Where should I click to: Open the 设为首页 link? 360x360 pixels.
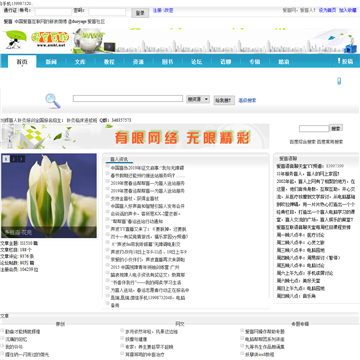coord(327,10)
